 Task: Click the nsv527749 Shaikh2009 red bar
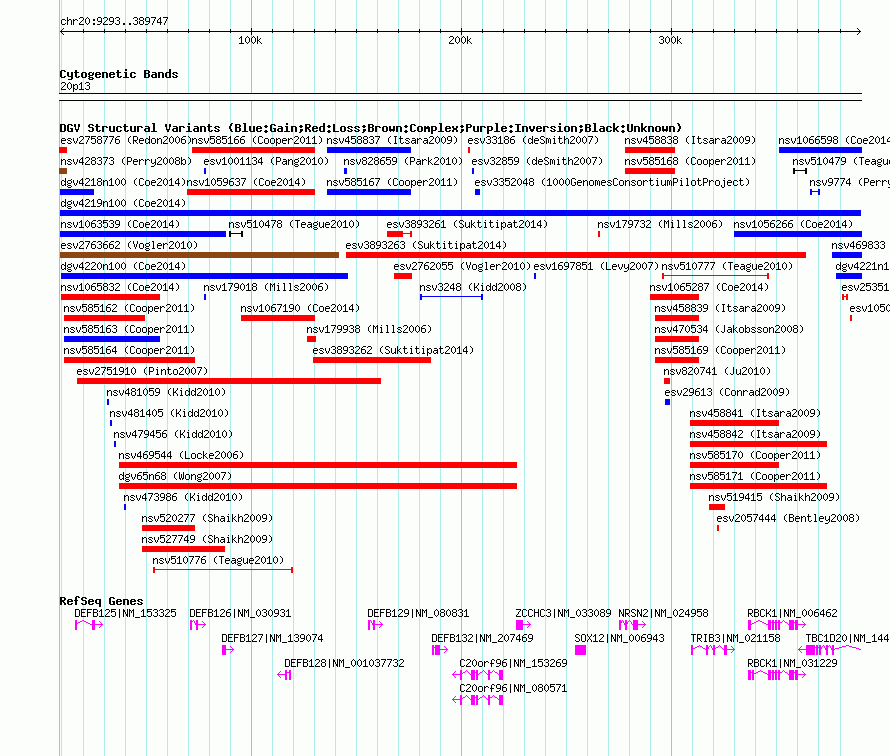(x=183, y=549)
